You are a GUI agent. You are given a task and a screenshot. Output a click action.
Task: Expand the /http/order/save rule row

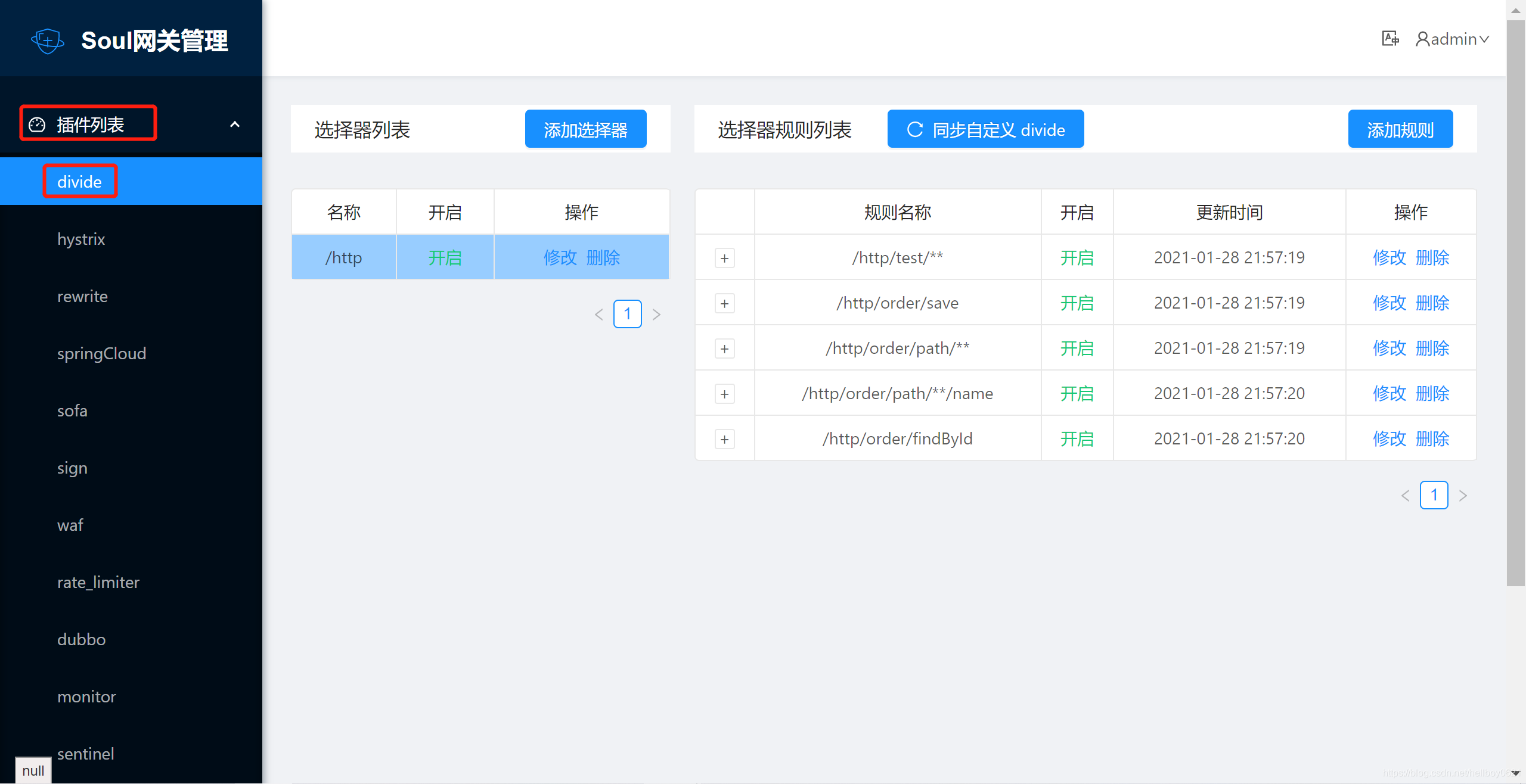tap(724, 303)
